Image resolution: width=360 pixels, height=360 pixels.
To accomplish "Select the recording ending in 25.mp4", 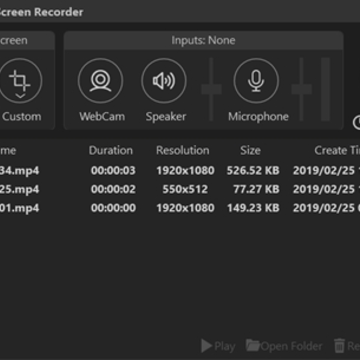I will pyautogui.click(x=180, y=189).
